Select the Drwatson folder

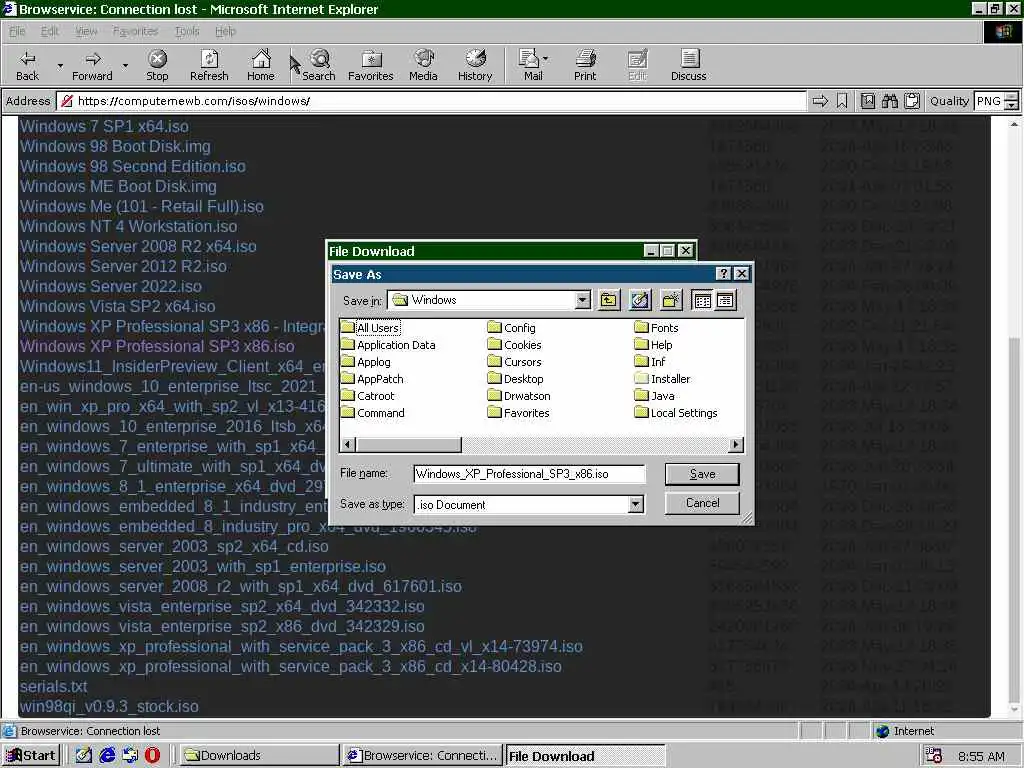coord(519,396)
